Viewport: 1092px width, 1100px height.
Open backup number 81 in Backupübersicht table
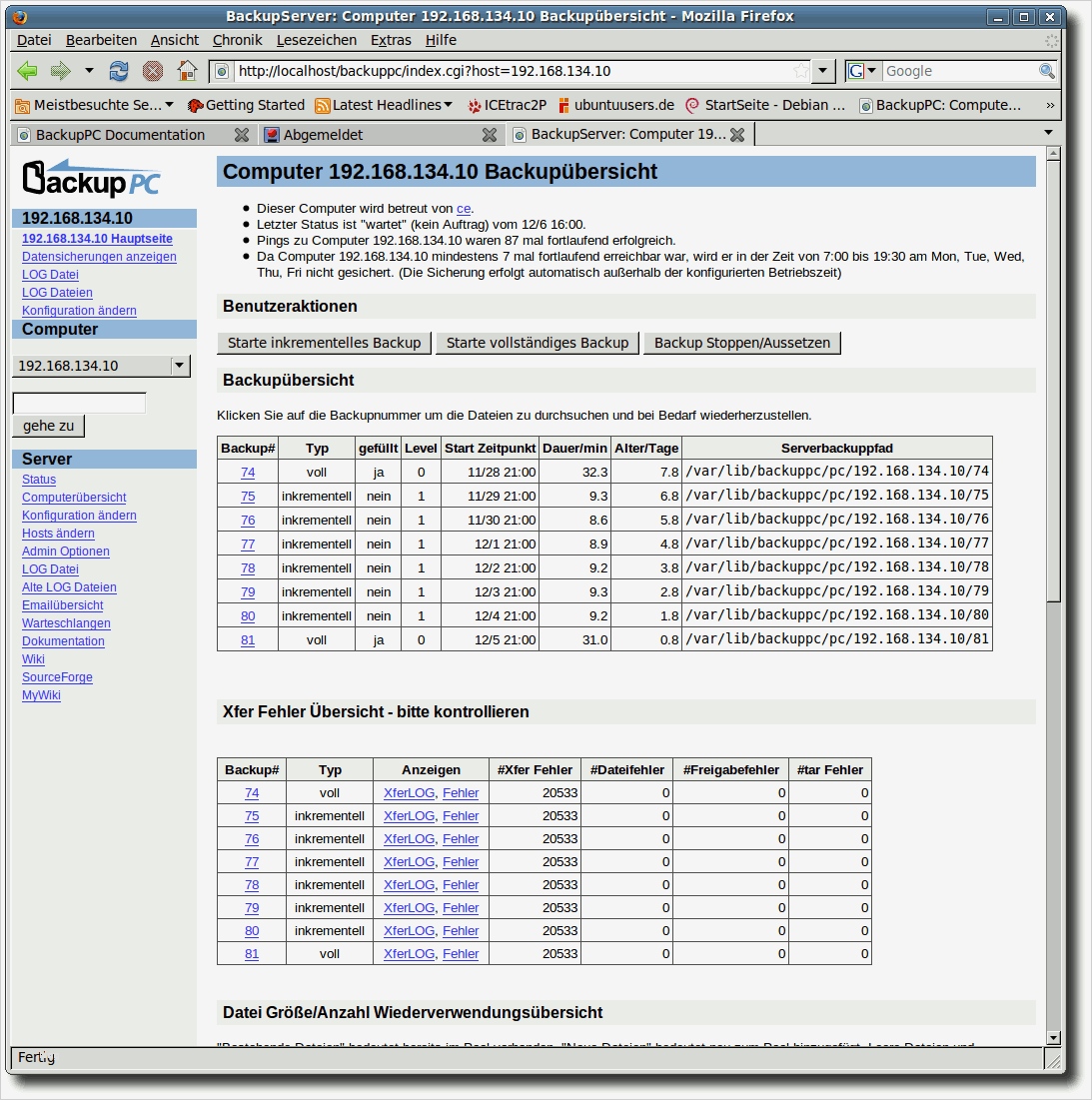click(248, 639)
